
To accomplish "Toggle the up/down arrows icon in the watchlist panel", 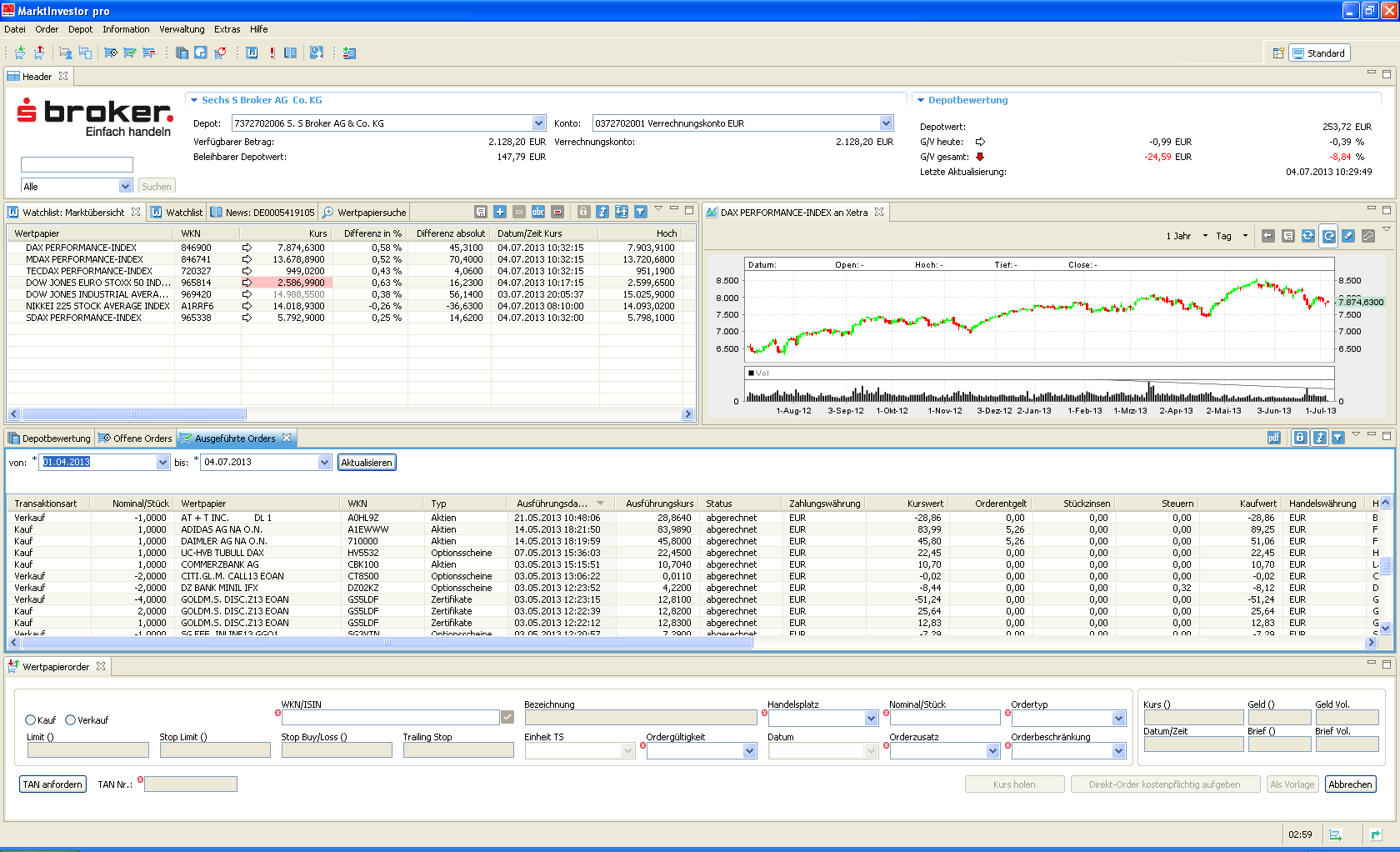I will (x=602, y=212).
